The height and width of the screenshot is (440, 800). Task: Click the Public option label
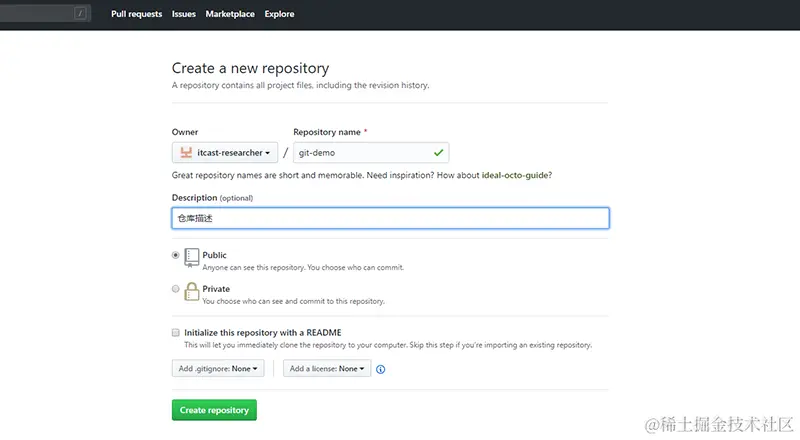(x=214, y=255)
